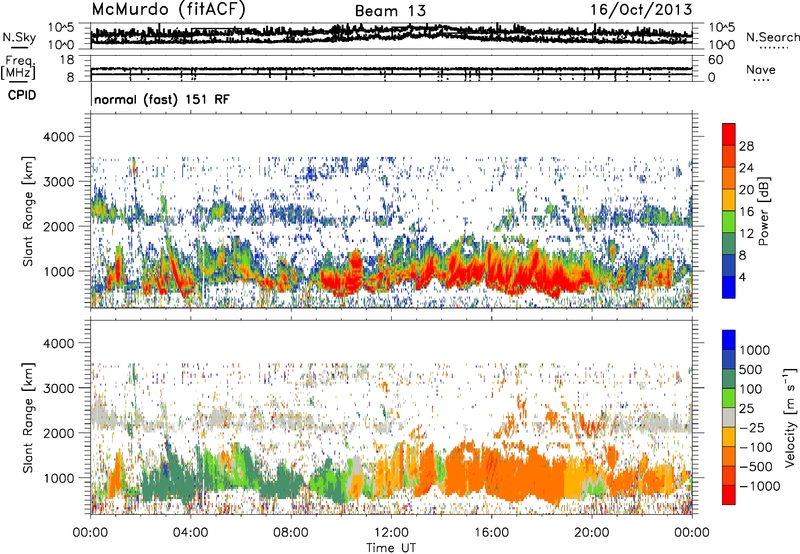Click the '16' tick on Power colorbar
The height and width of the screenshot is (554, 800).
(x=746, y=212)
